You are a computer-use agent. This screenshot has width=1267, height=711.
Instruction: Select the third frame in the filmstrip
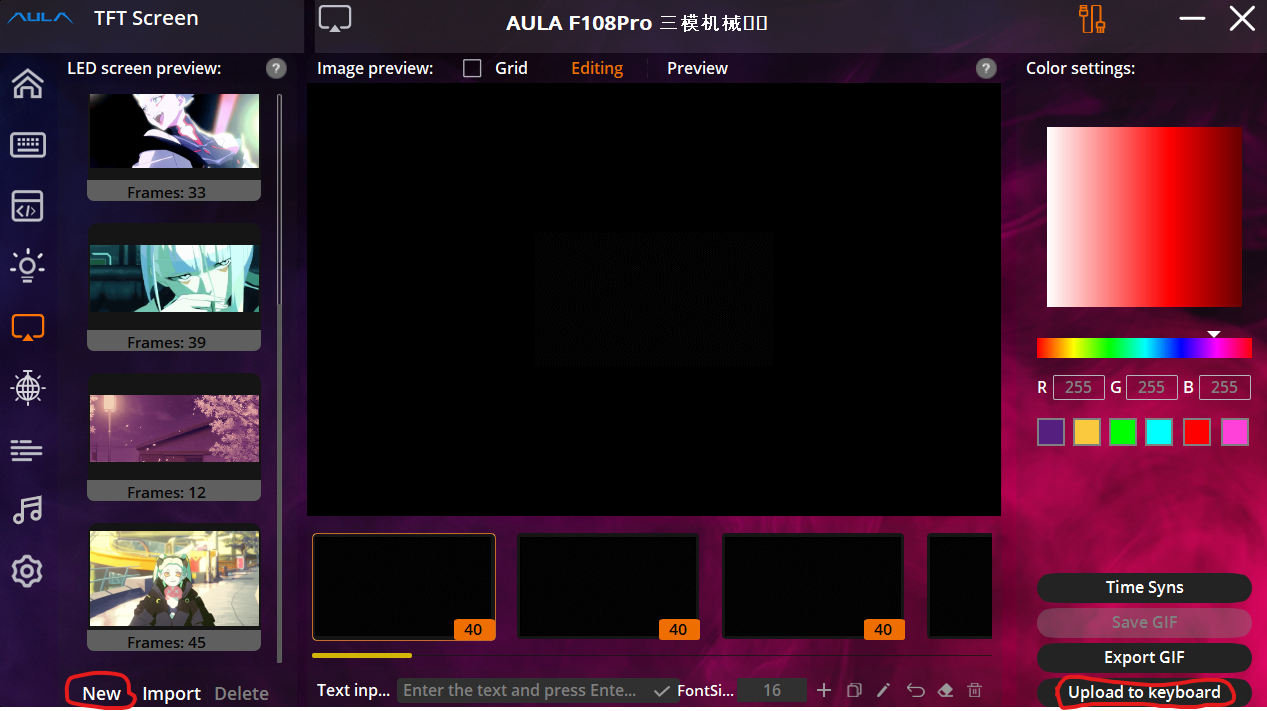point(813,586)
